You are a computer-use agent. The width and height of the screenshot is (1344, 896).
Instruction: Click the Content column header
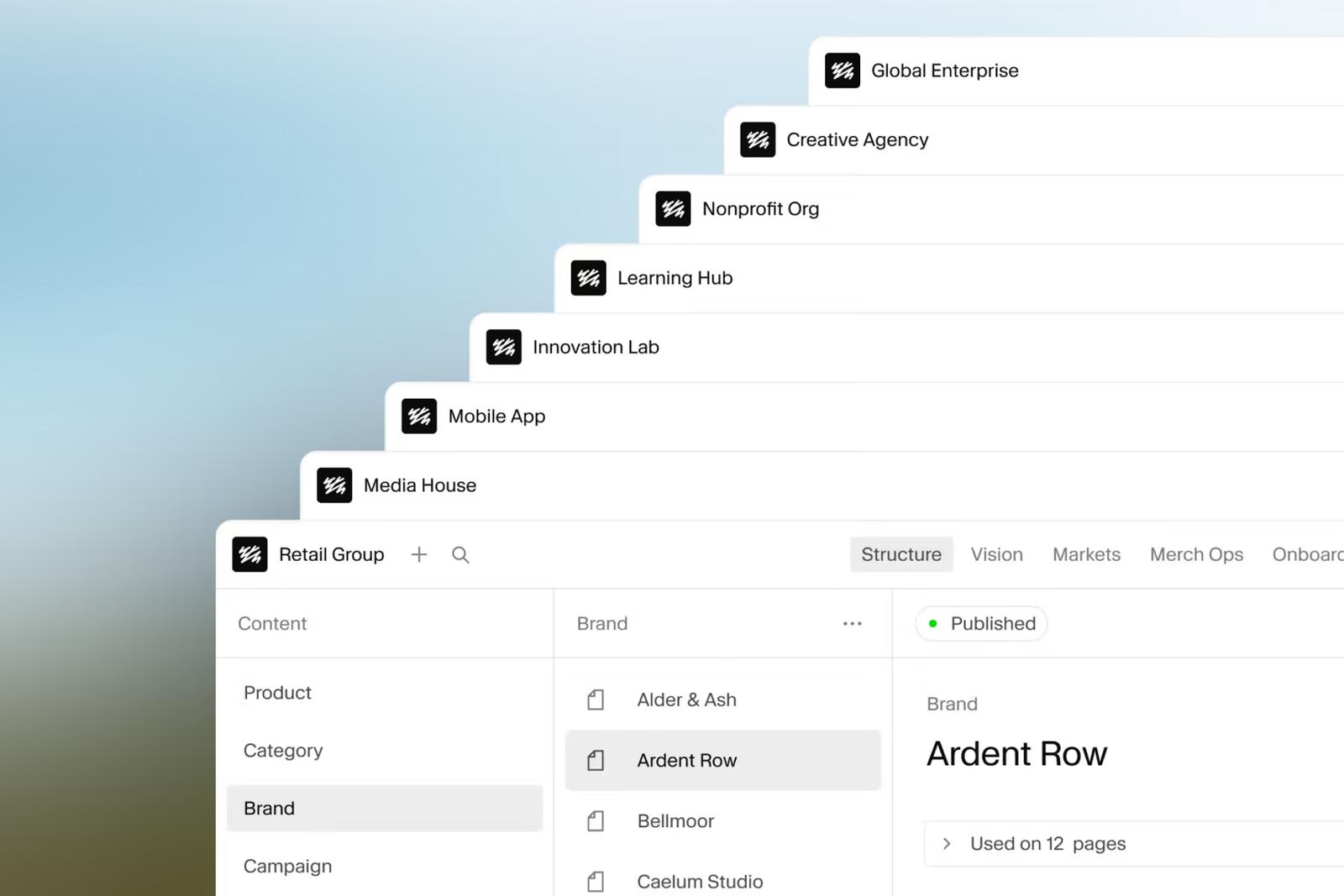272,623
